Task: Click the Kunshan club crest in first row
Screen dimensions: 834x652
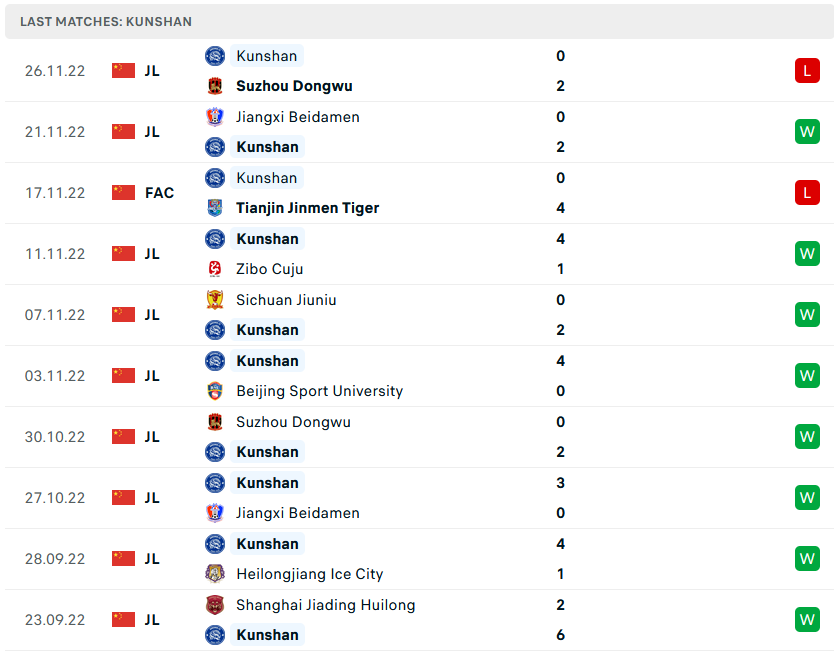Action: coord(215,56)
